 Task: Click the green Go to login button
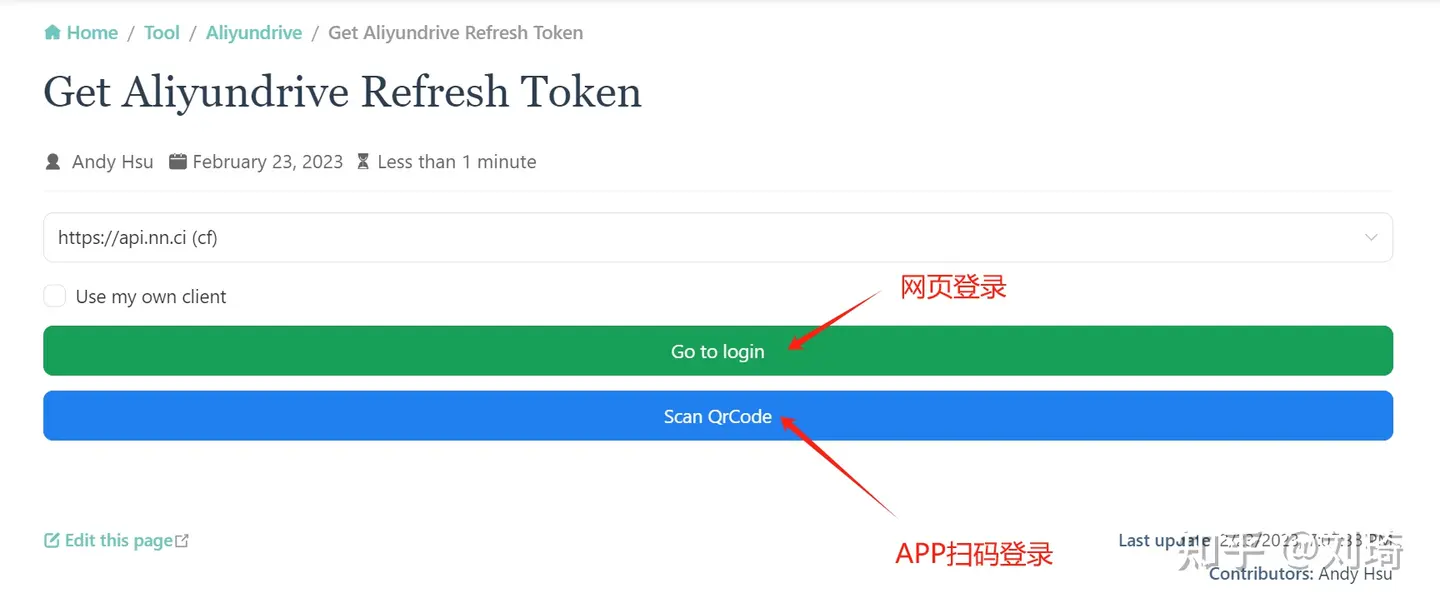[x=718, y=351]
